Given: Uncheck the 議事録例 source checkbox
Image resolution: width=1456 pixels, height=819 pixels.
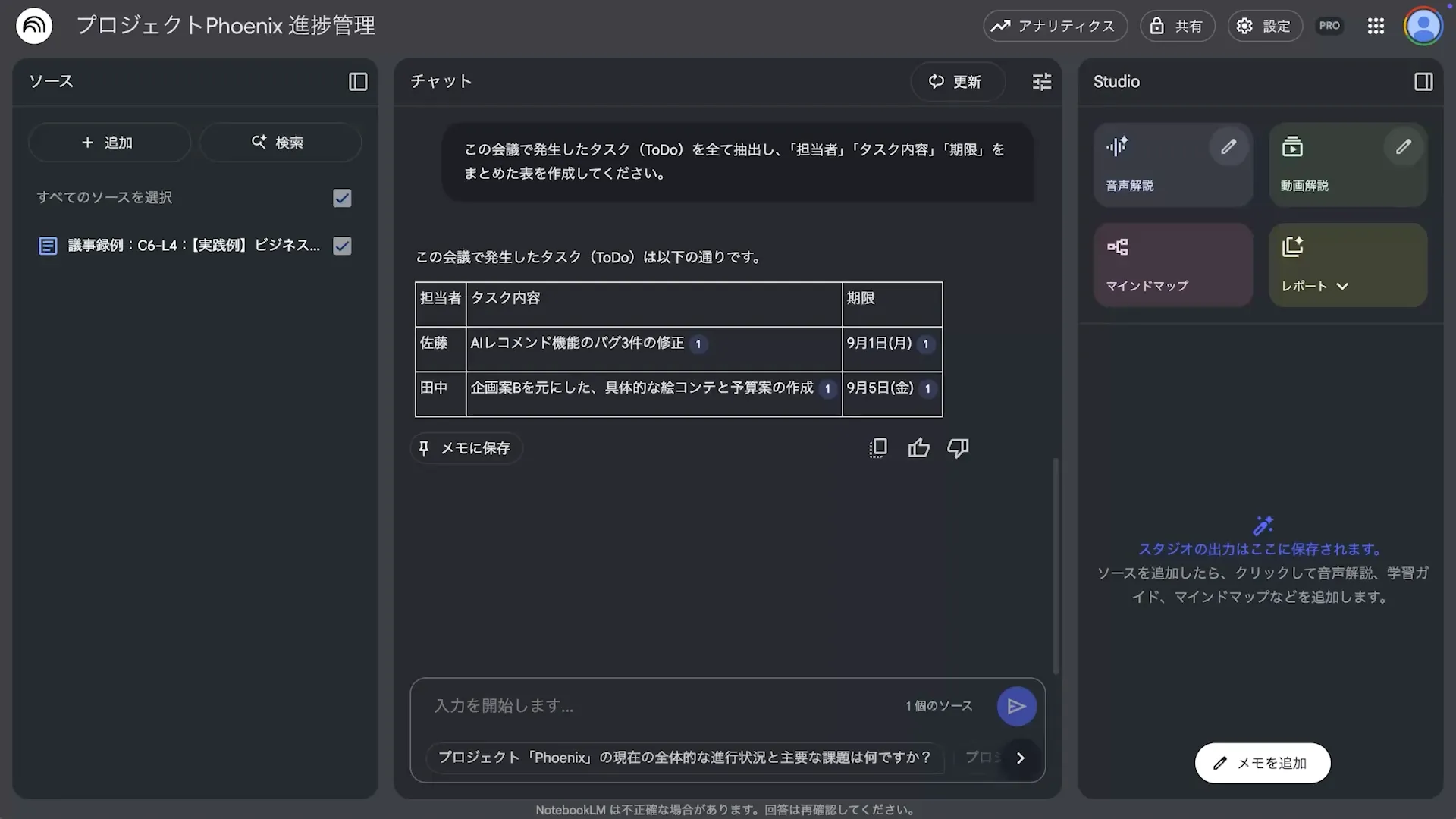Looking at the screenshot, I should click(340, 245).
